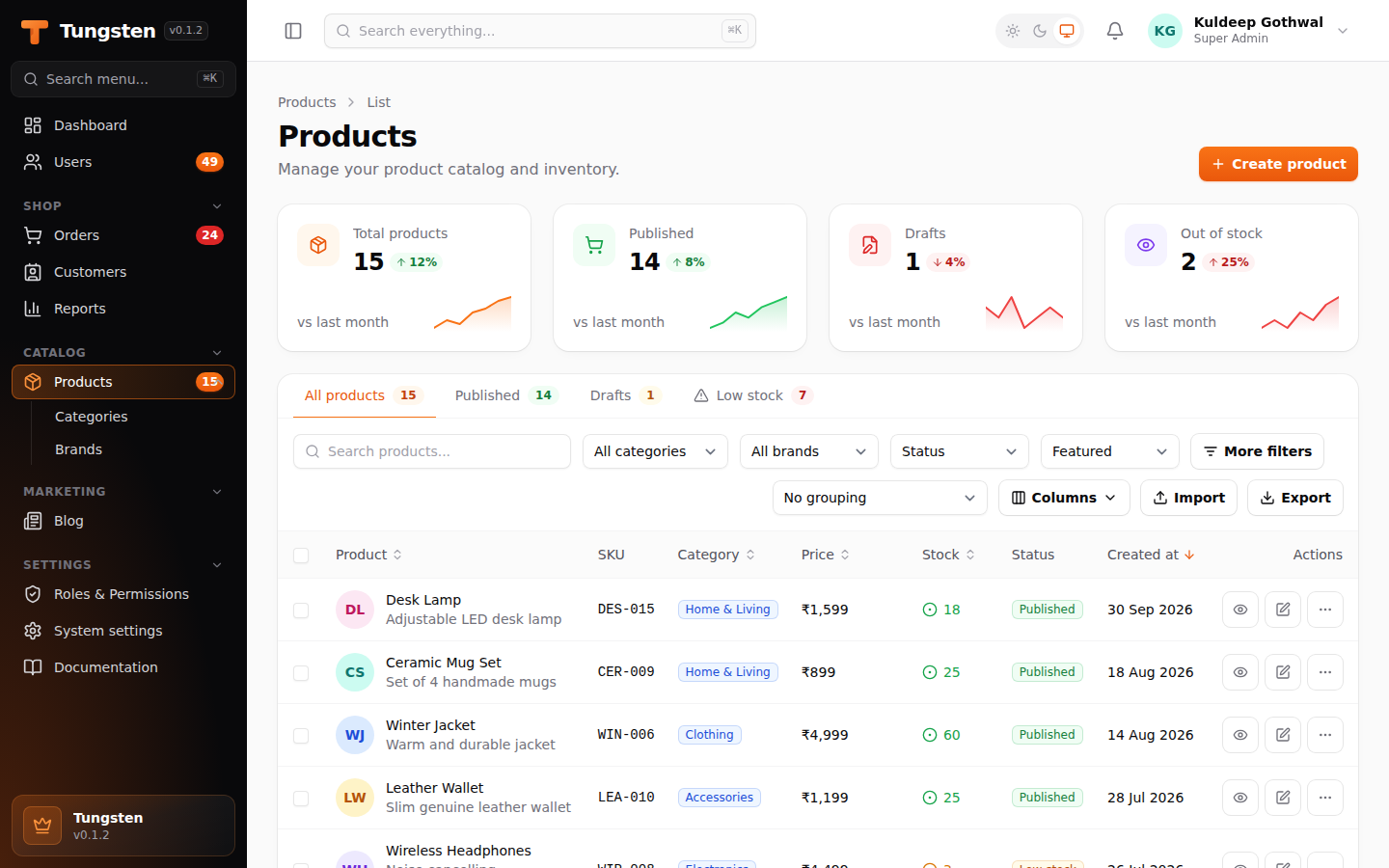Viewport: 1389px width, 868px height.
Task: Click the Drafts file icon
Action: click(x=870, y=245)
